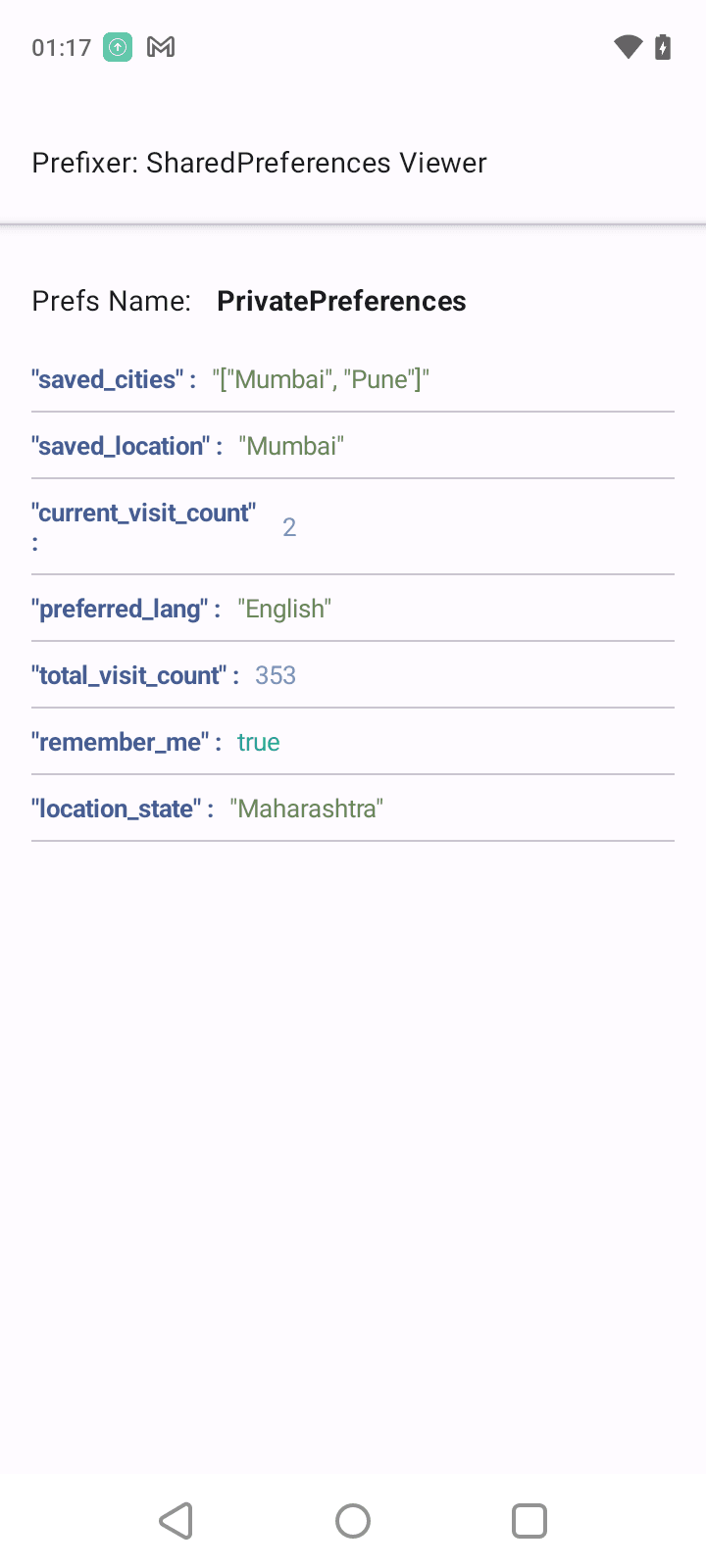Expand the saved_cities list value
Viewport: 706px width, 1568px height.
[321, 379]
